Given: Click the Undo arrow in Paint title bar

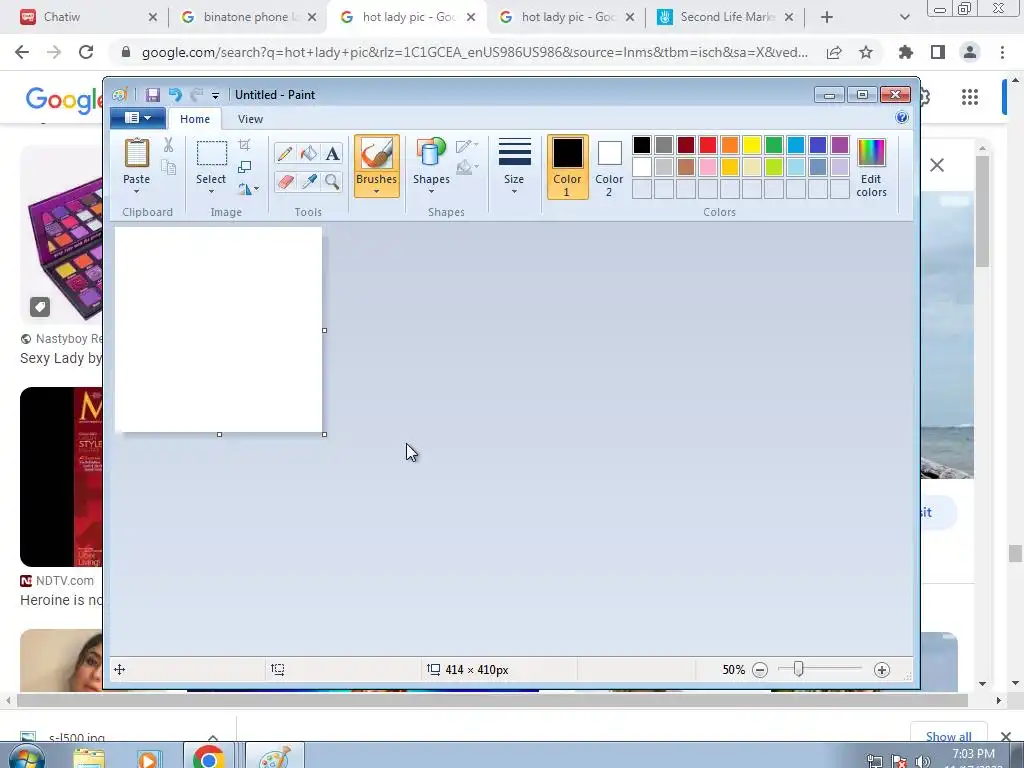Looking at the screenshot, I should 175,95.
